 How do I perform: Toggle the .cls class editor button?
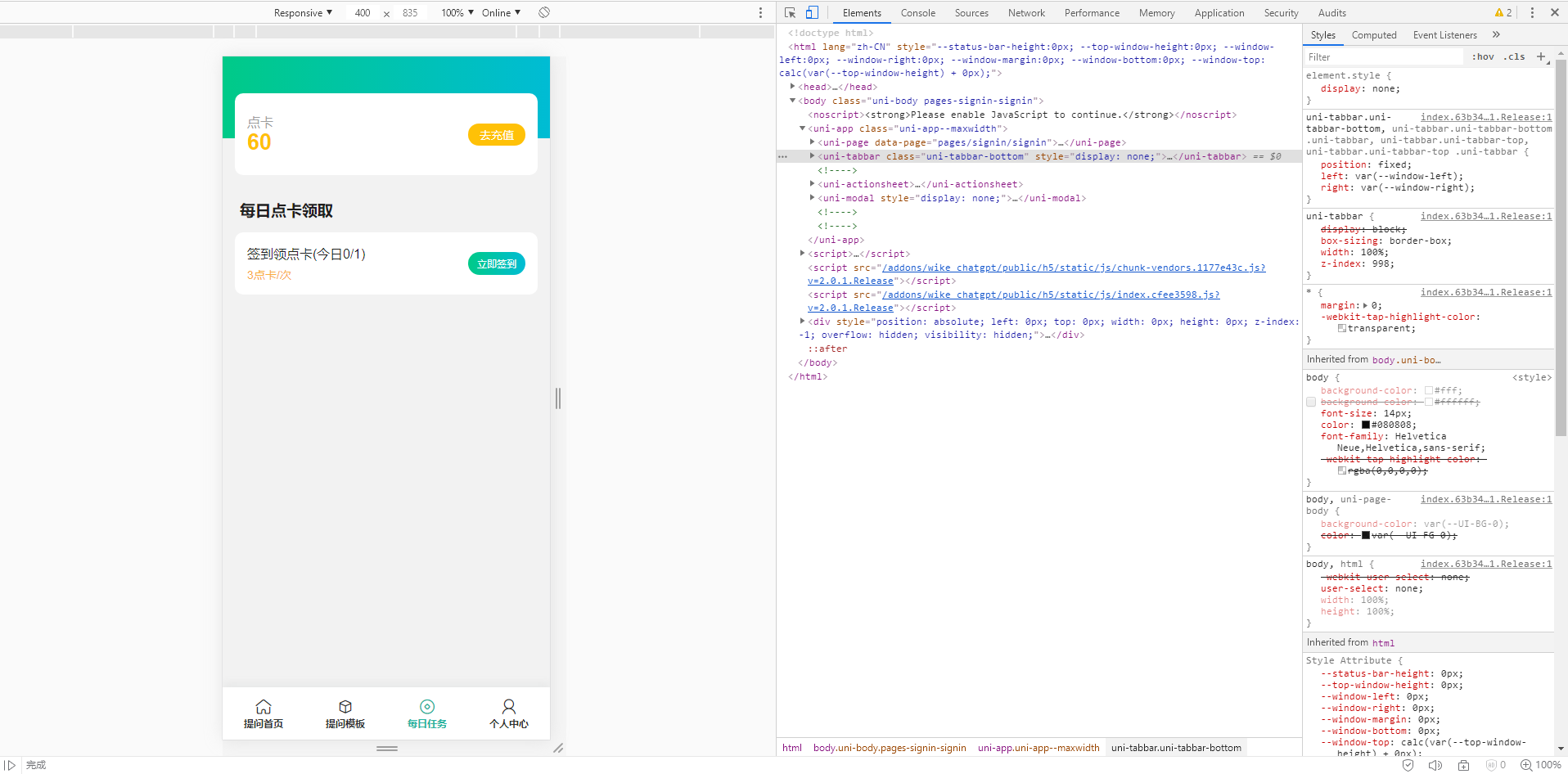tap(1516, 56)
